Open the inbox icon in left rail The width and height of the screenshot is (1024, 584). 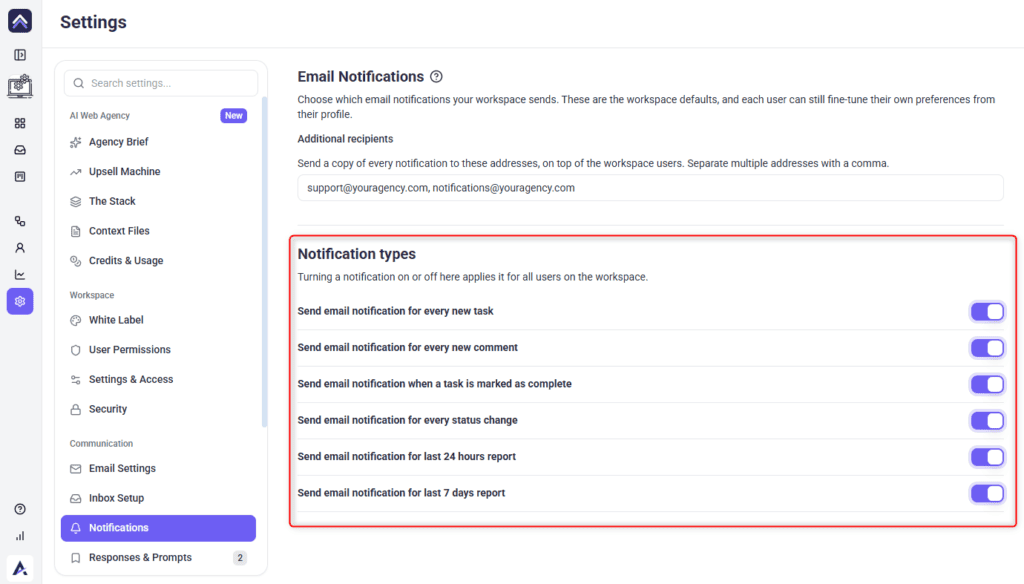20,150
